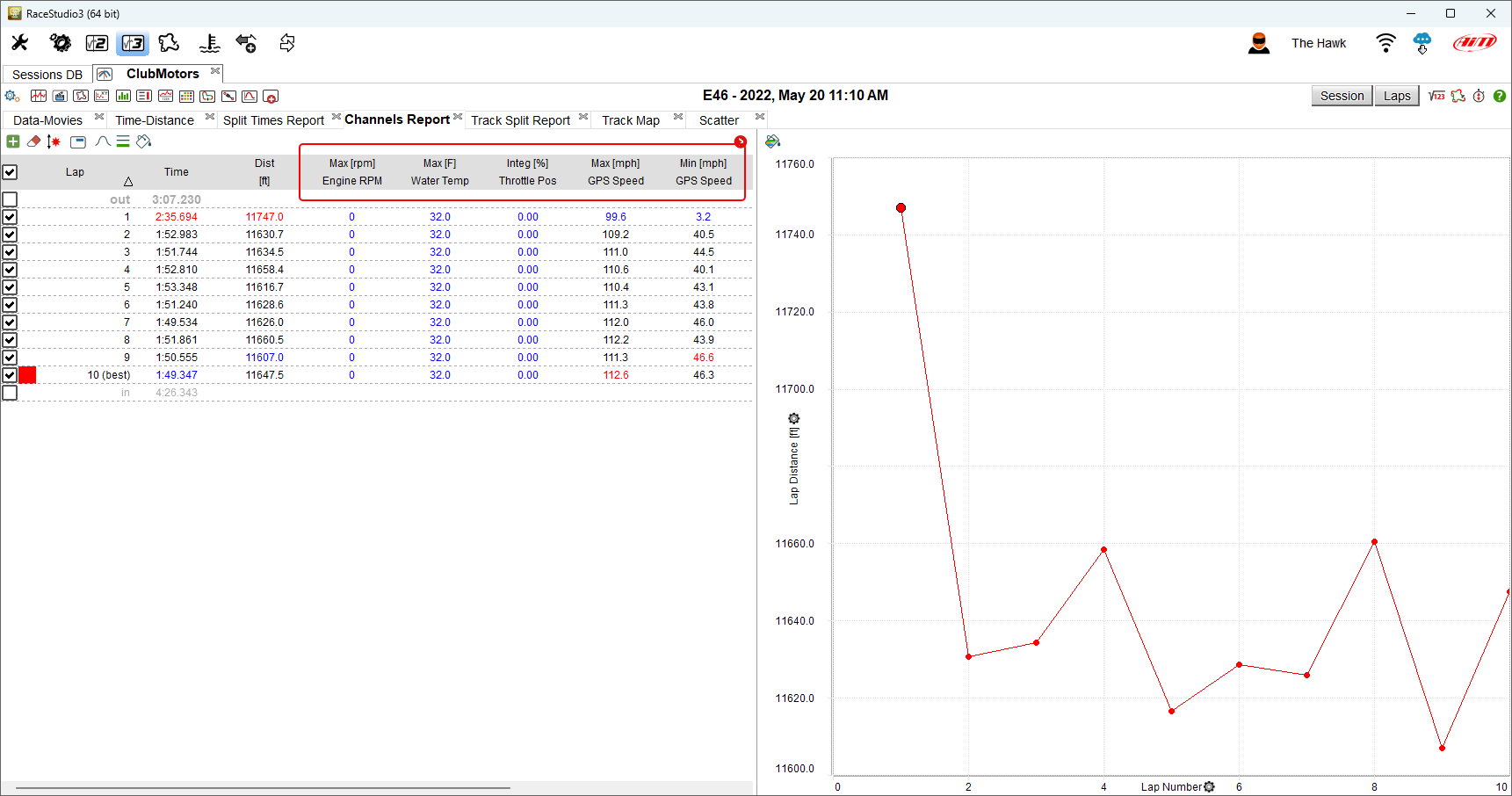Click the green help question mark icon
Screen dimensions: 1512x796
click(x=1500, y=96)
